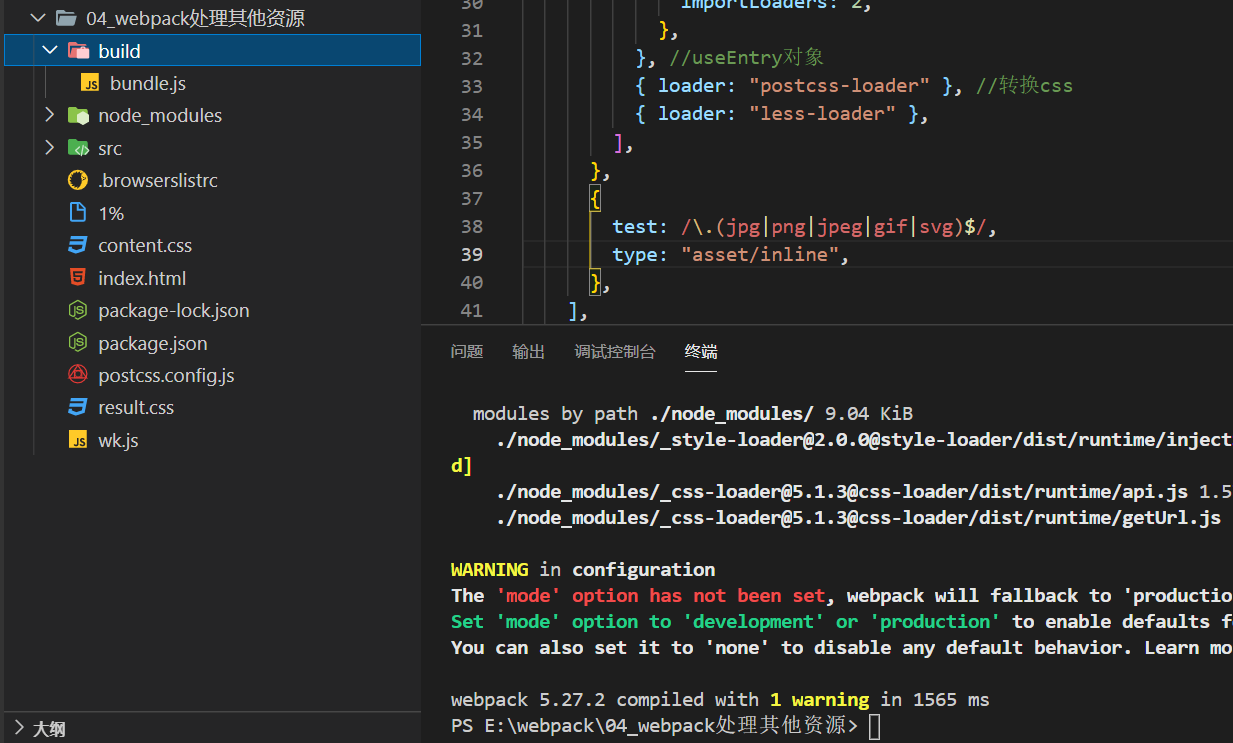
Task: Open postcss.config.js from the file tree
Action: [166, 375]
